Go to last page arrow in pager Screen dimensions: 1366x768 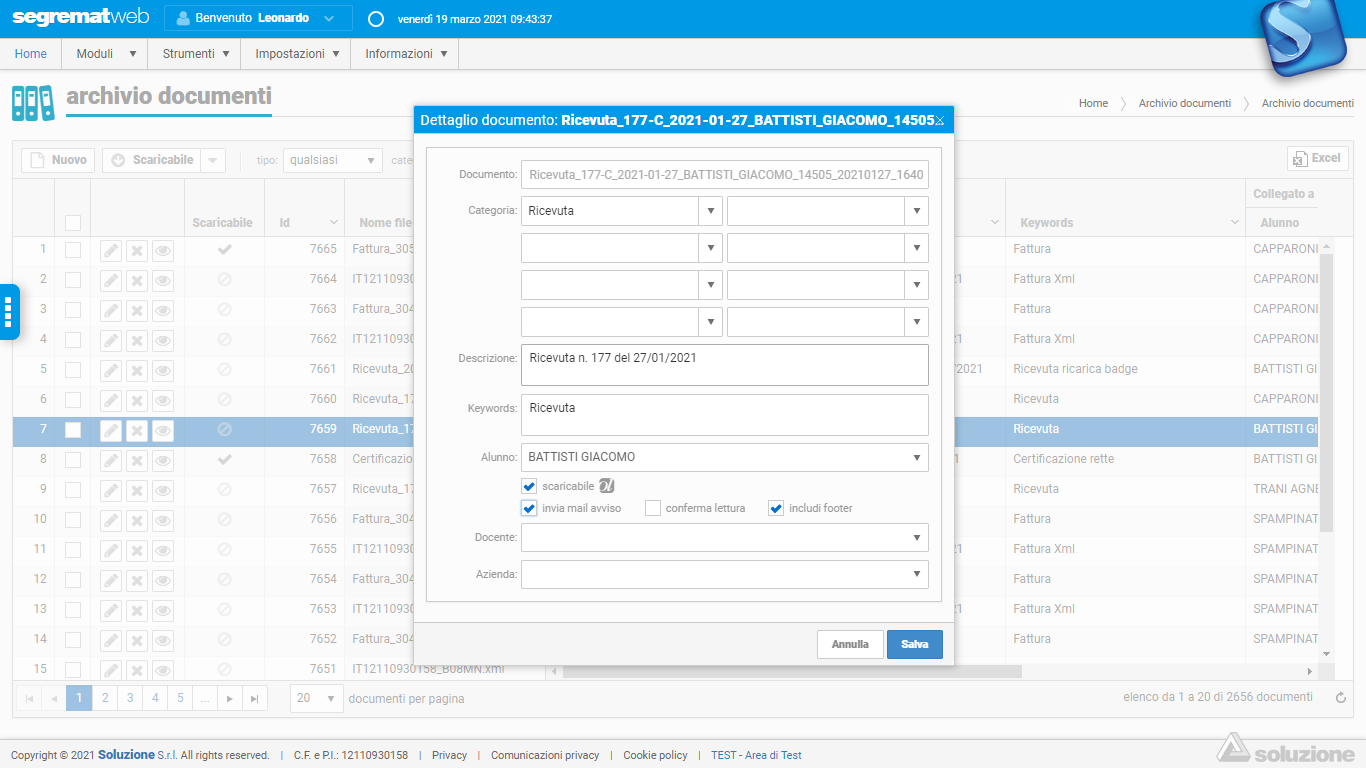click(255, 698)
